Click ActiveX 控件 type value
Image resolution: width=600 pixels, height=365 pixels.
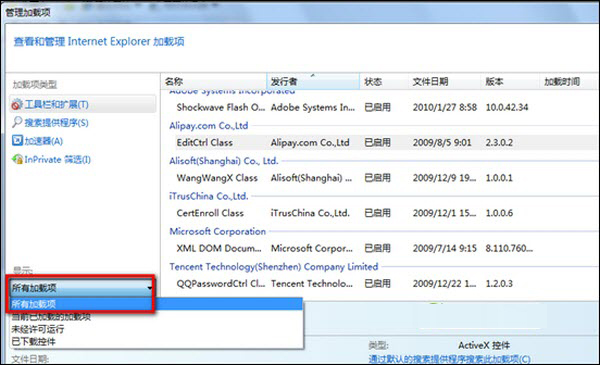484,345
